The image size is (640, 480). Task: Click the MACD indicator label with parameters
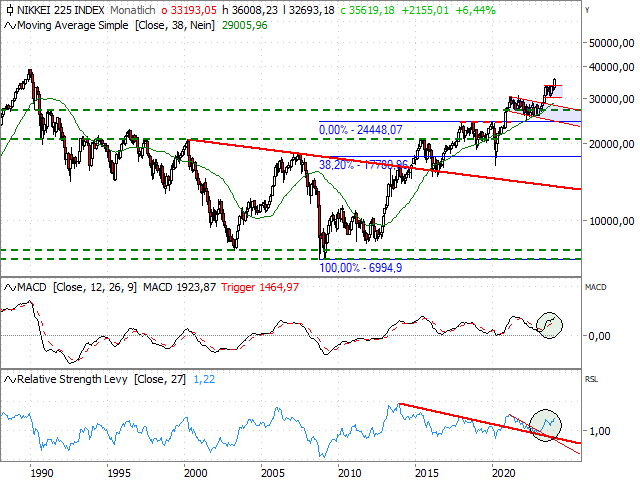click(77, 287)
